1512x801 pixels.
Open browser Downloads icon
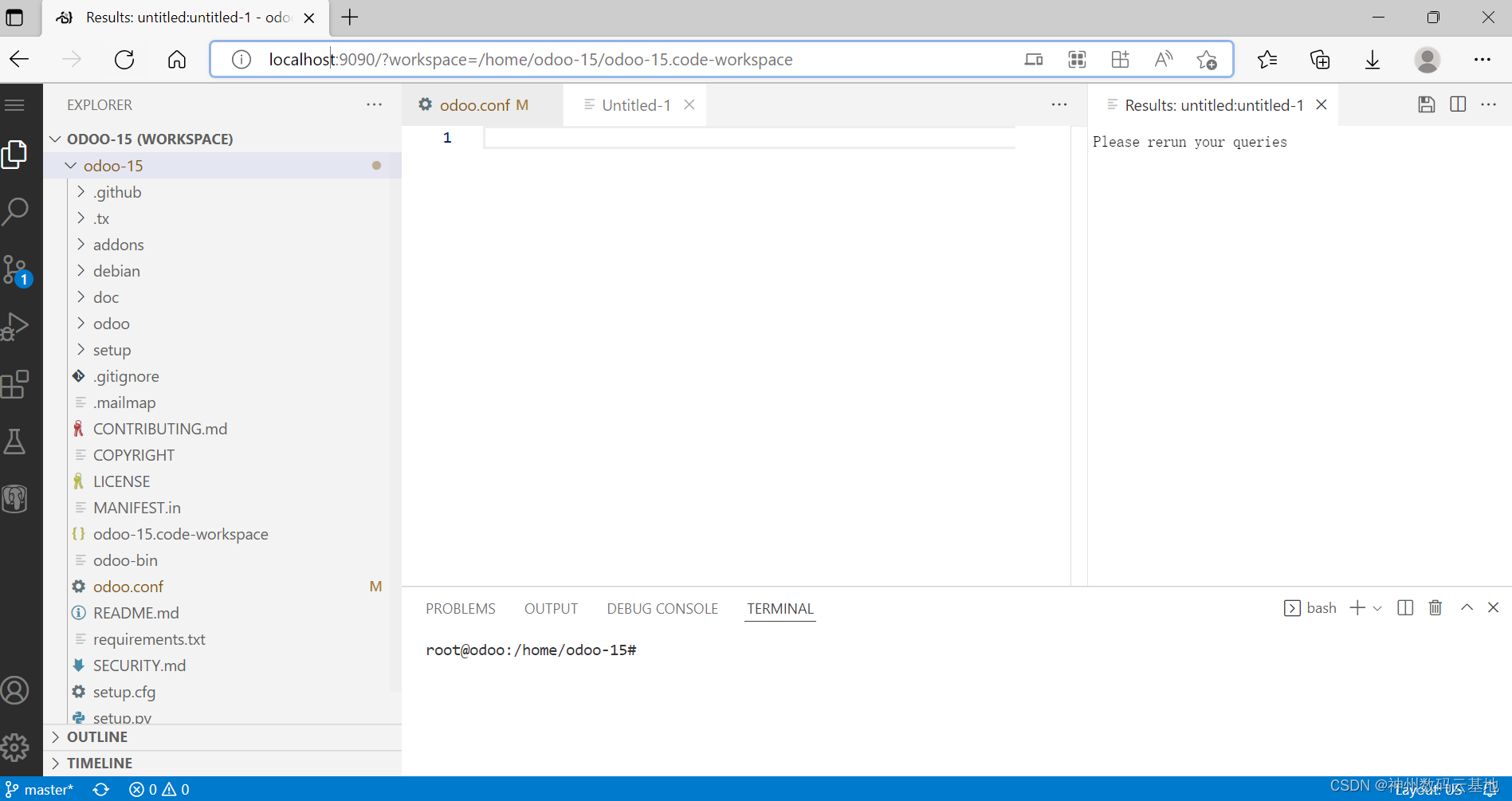click(1373, 59)
